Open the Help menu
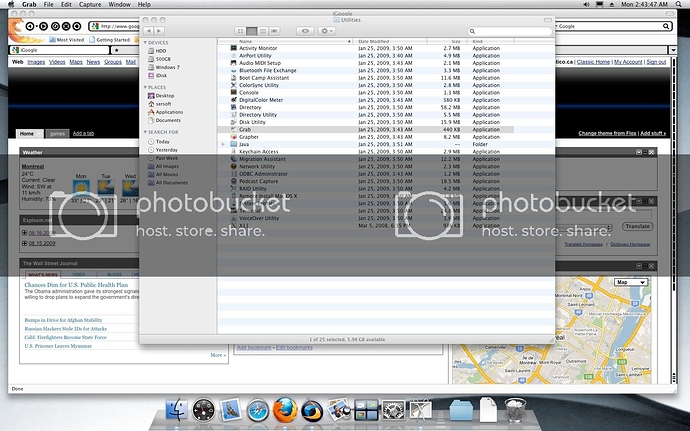 [144, 4]
